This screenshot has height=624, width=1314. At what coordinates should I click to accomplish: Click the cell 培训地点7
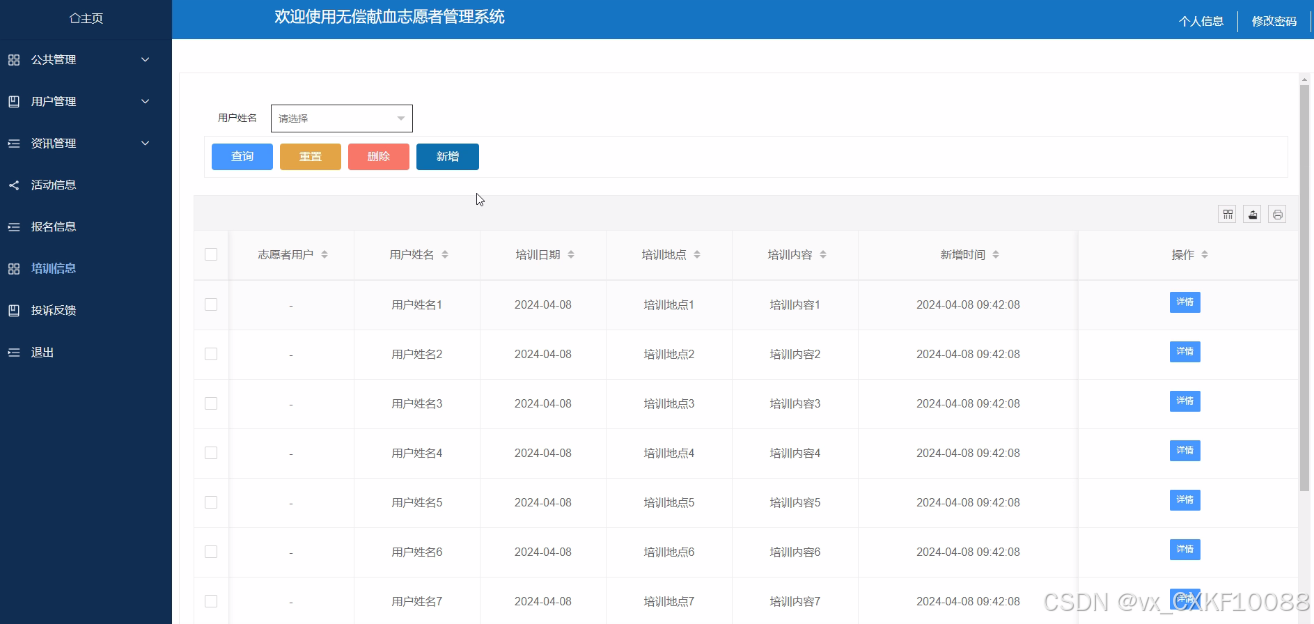point(669,602)
